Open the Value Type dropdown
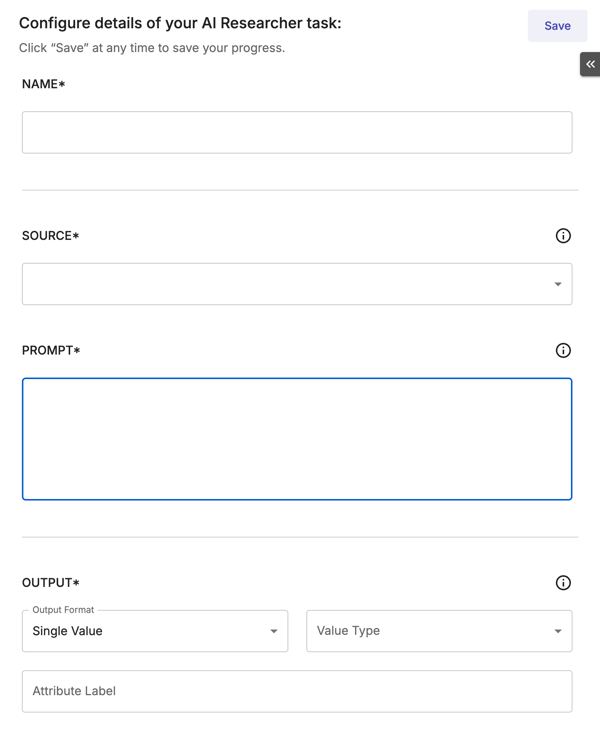Image resolution: width=600 pixels, height=731 pixels. [439, 631]
